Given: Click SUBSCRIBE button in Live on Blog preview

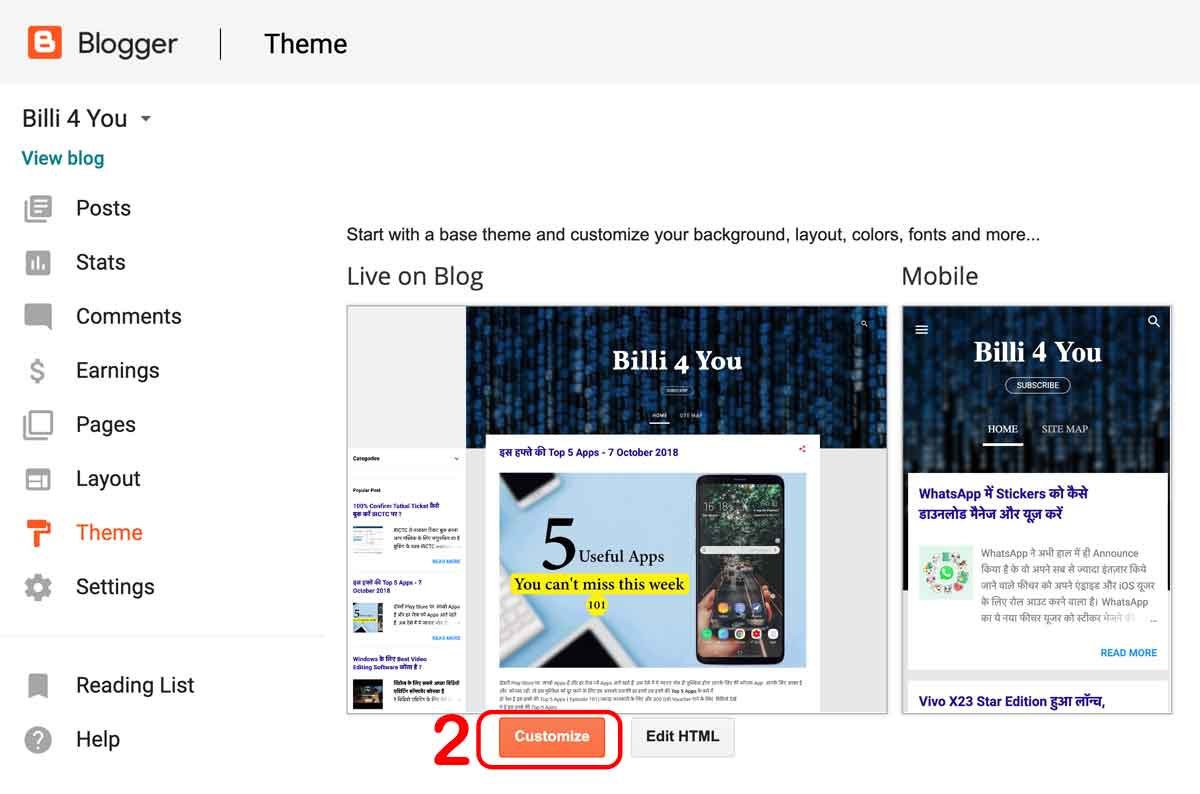Looking at the screenshot, I should point(677,391).
